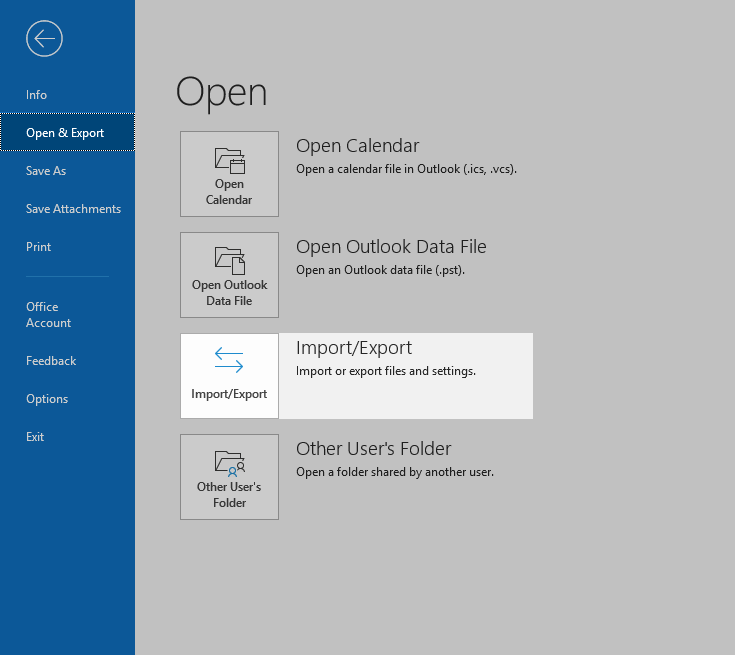Click the large 'Open' page title
735x655 pixels.
click(221, 93)
